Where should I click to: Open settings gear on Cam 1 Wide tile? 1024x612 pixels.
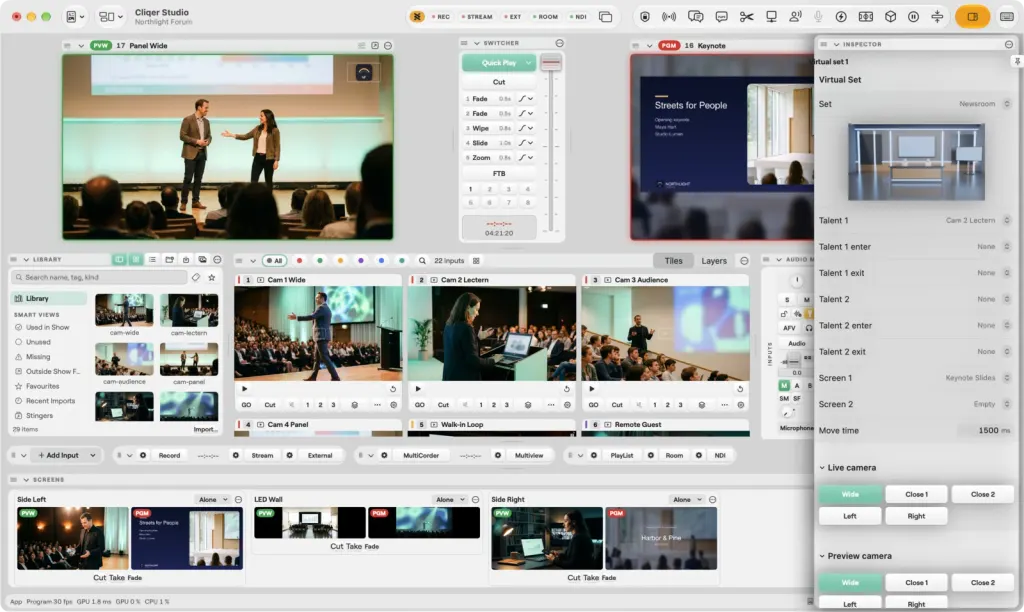394,405
